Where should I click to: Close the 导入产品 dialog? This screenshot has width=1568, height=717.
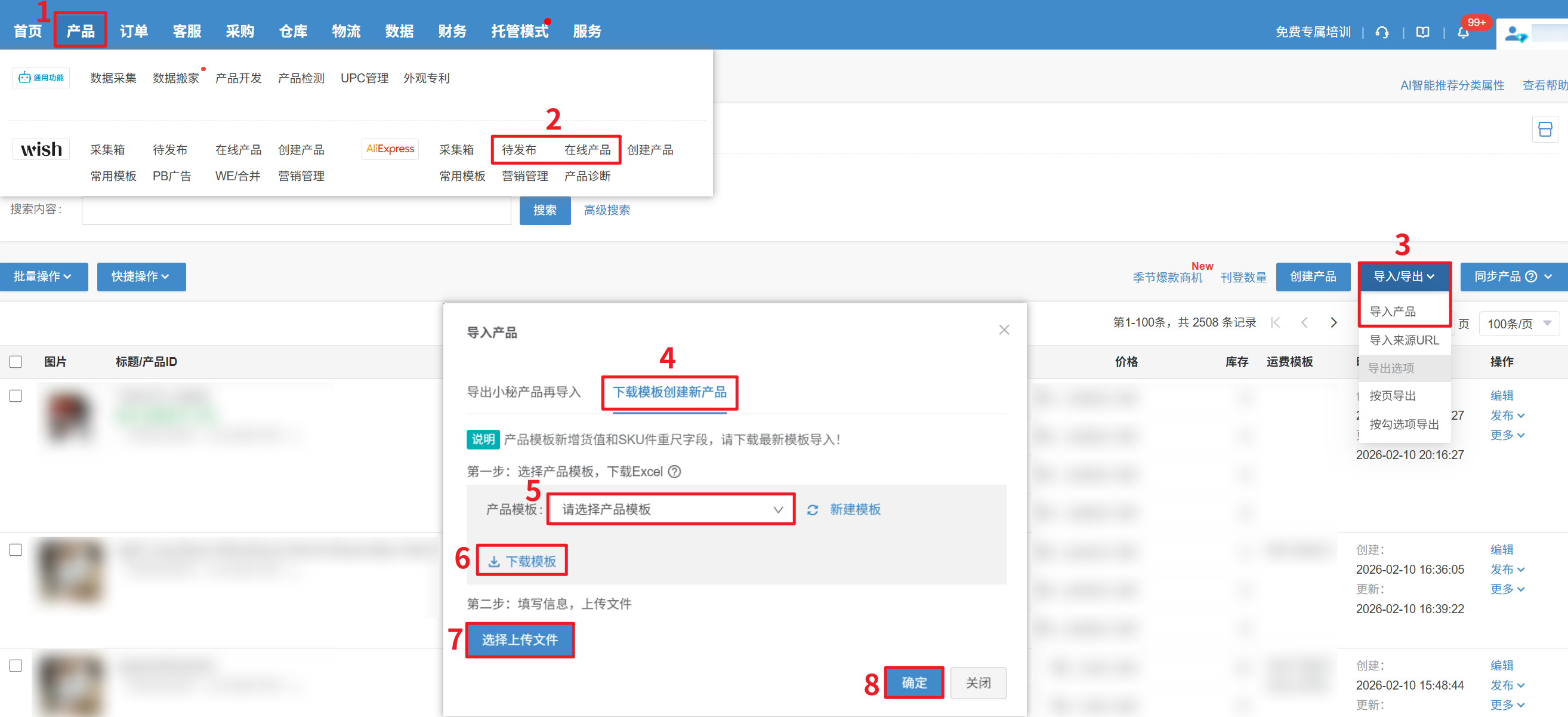(1004, 330)
